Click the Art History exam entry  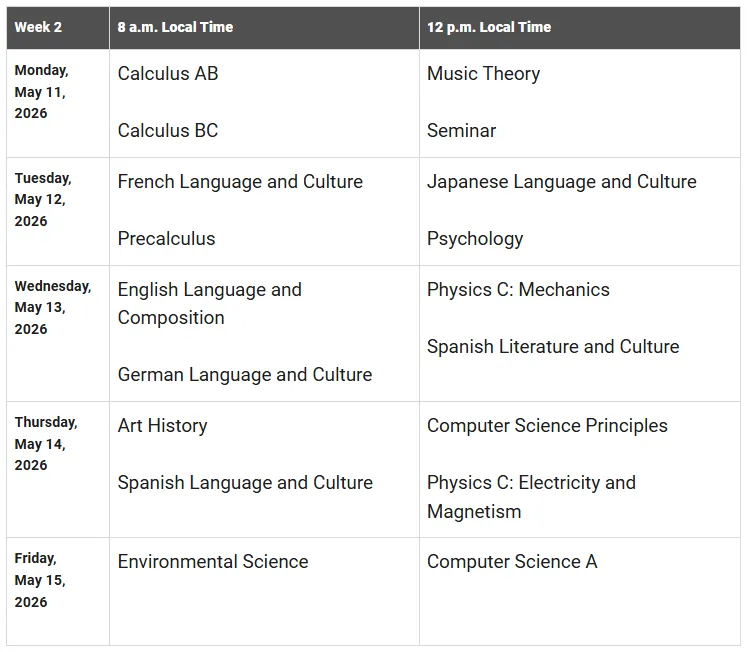click(162, 426)
